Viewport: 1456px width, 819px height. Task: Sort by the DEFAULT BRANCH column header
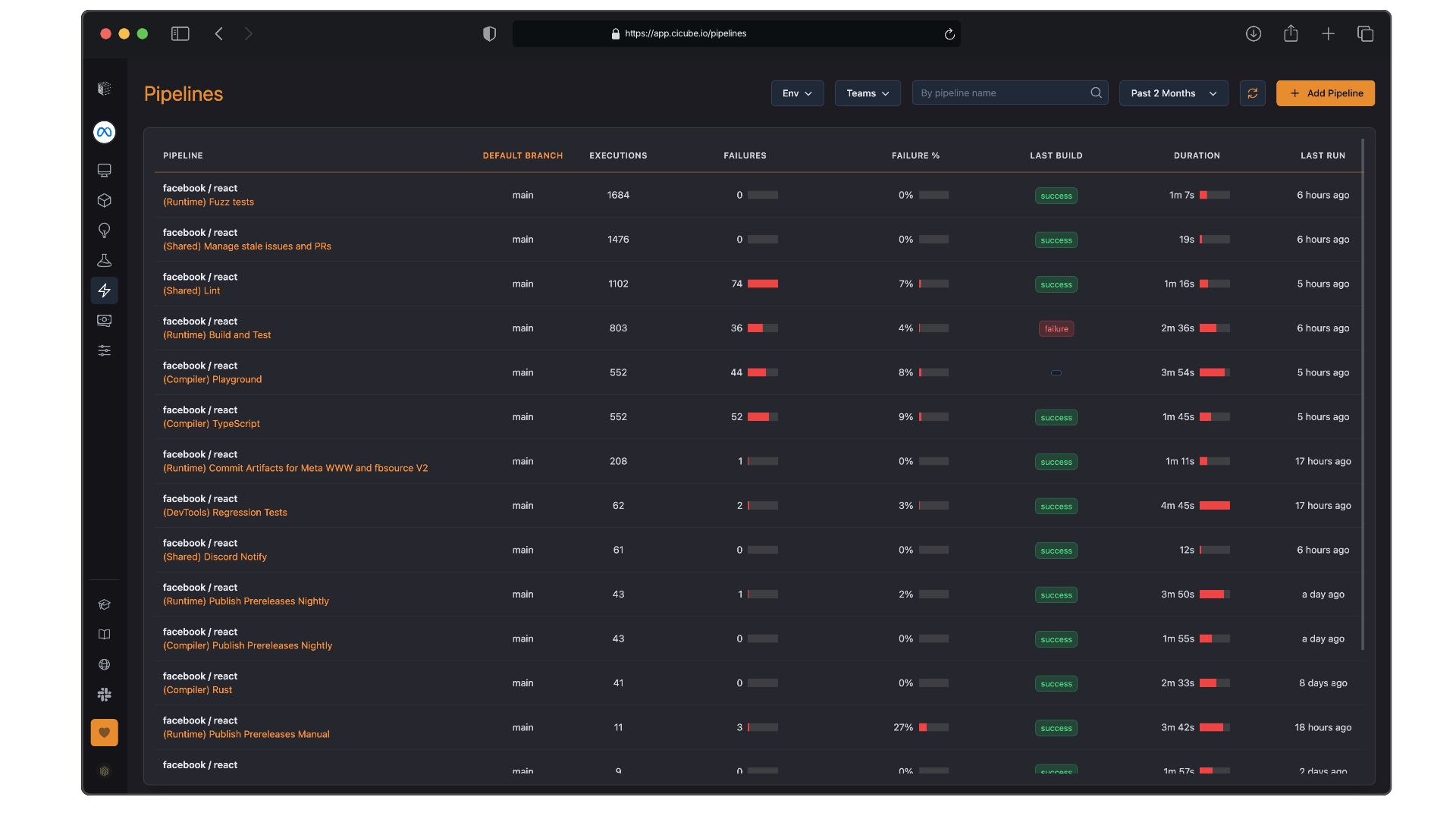[x=522, y=155]
